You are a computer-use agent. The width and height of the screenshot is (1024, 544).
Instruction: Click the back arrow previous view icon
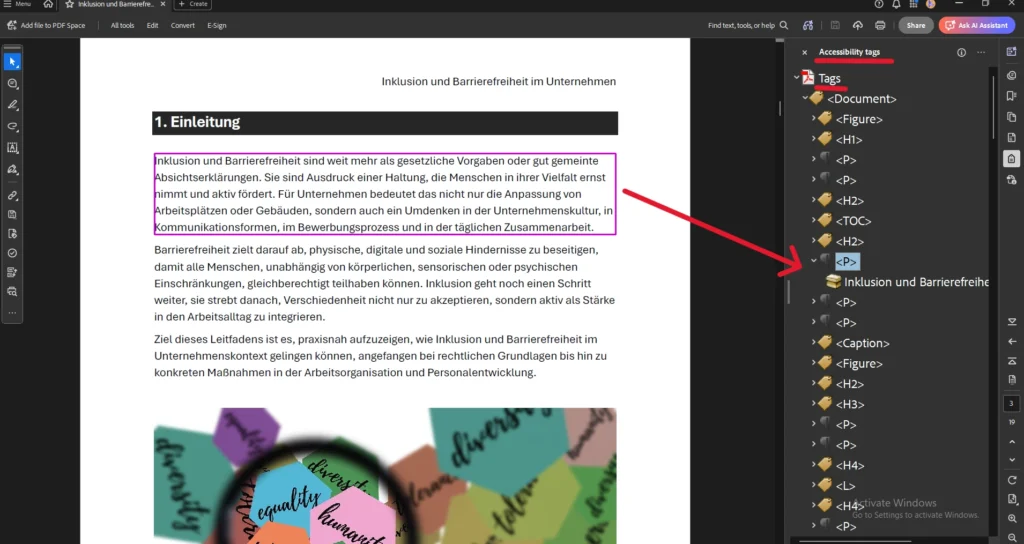pyautogui.click(x=1012, y=342)
